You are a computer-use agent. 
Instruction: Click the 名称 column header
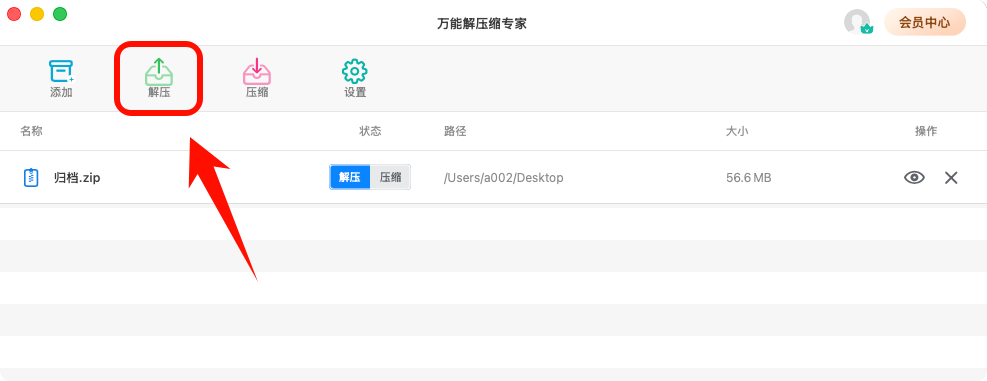click(31, 131)
